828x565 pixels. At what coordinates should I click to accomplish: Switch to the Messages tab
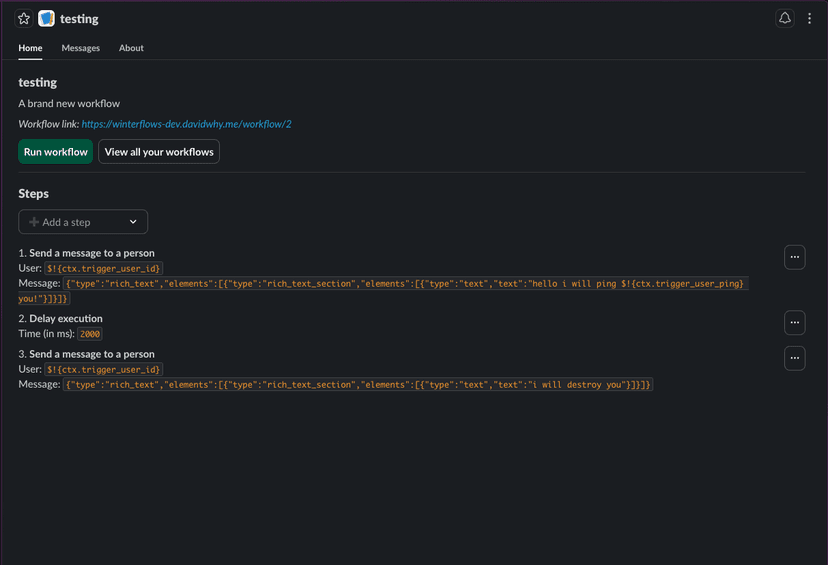click(80, 48)
